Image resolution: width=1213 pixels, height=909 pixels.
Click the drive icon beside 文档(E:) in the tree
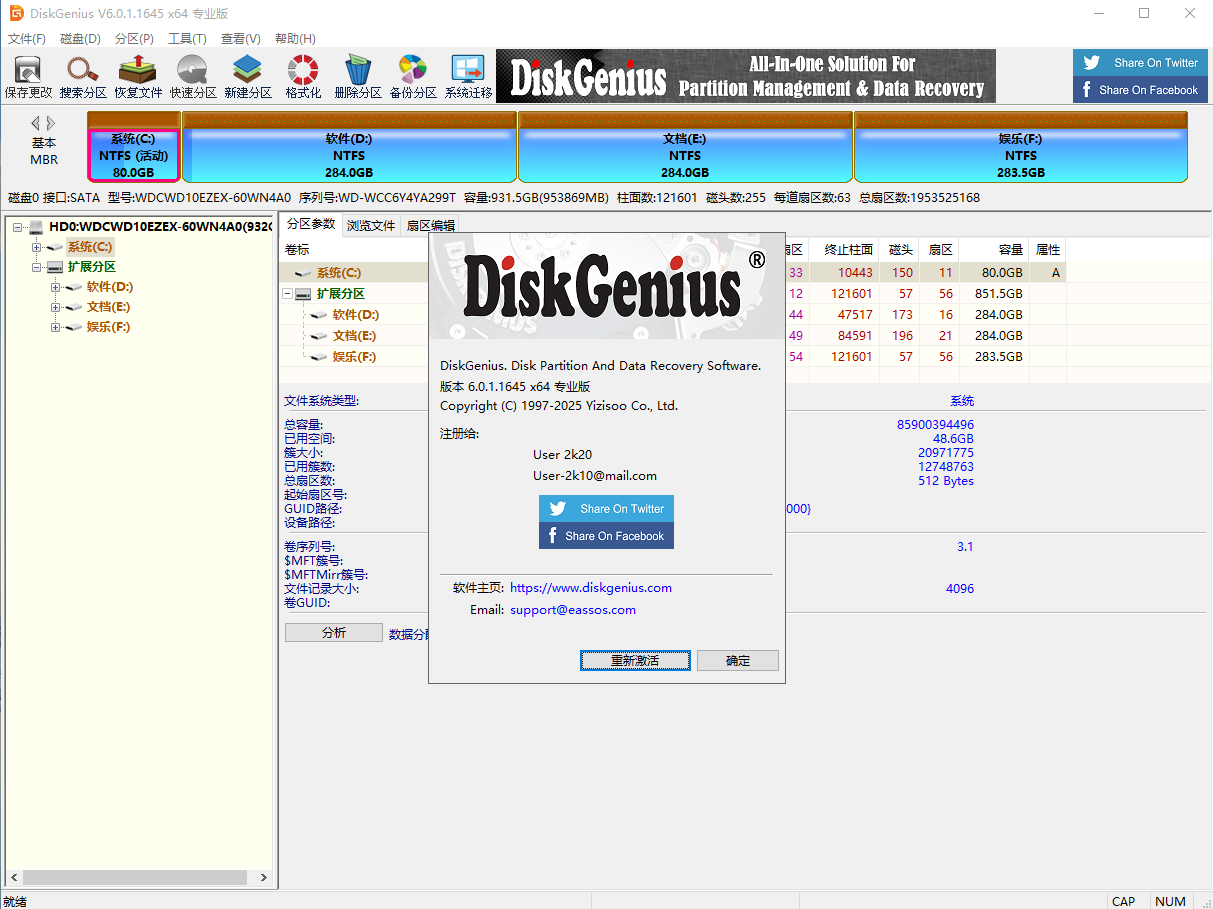point(74,307)
